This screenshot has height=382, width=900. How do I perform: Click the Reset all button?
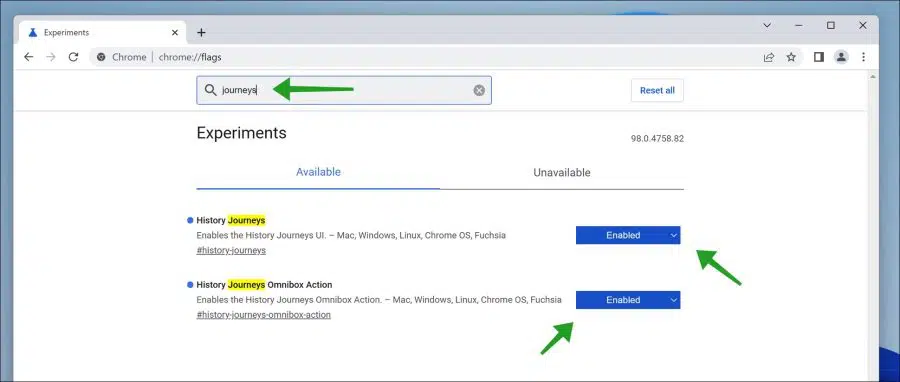pyautogui.click(x=657, y=90)
